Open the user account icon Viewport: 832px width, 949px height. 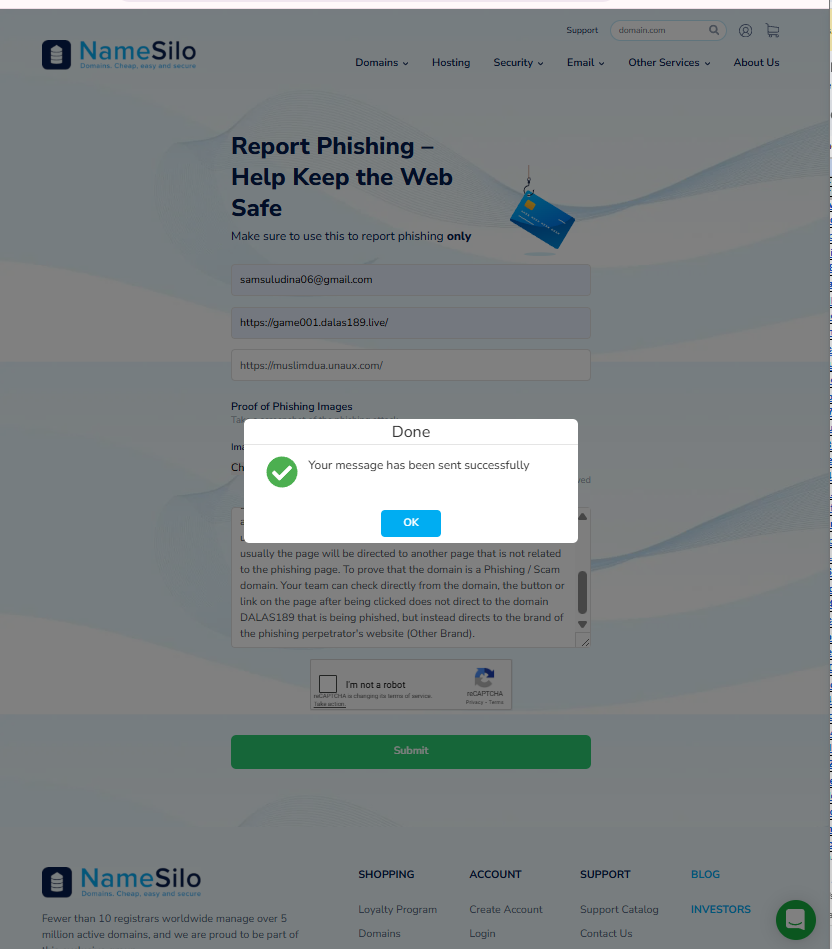[x=745, y=30]
